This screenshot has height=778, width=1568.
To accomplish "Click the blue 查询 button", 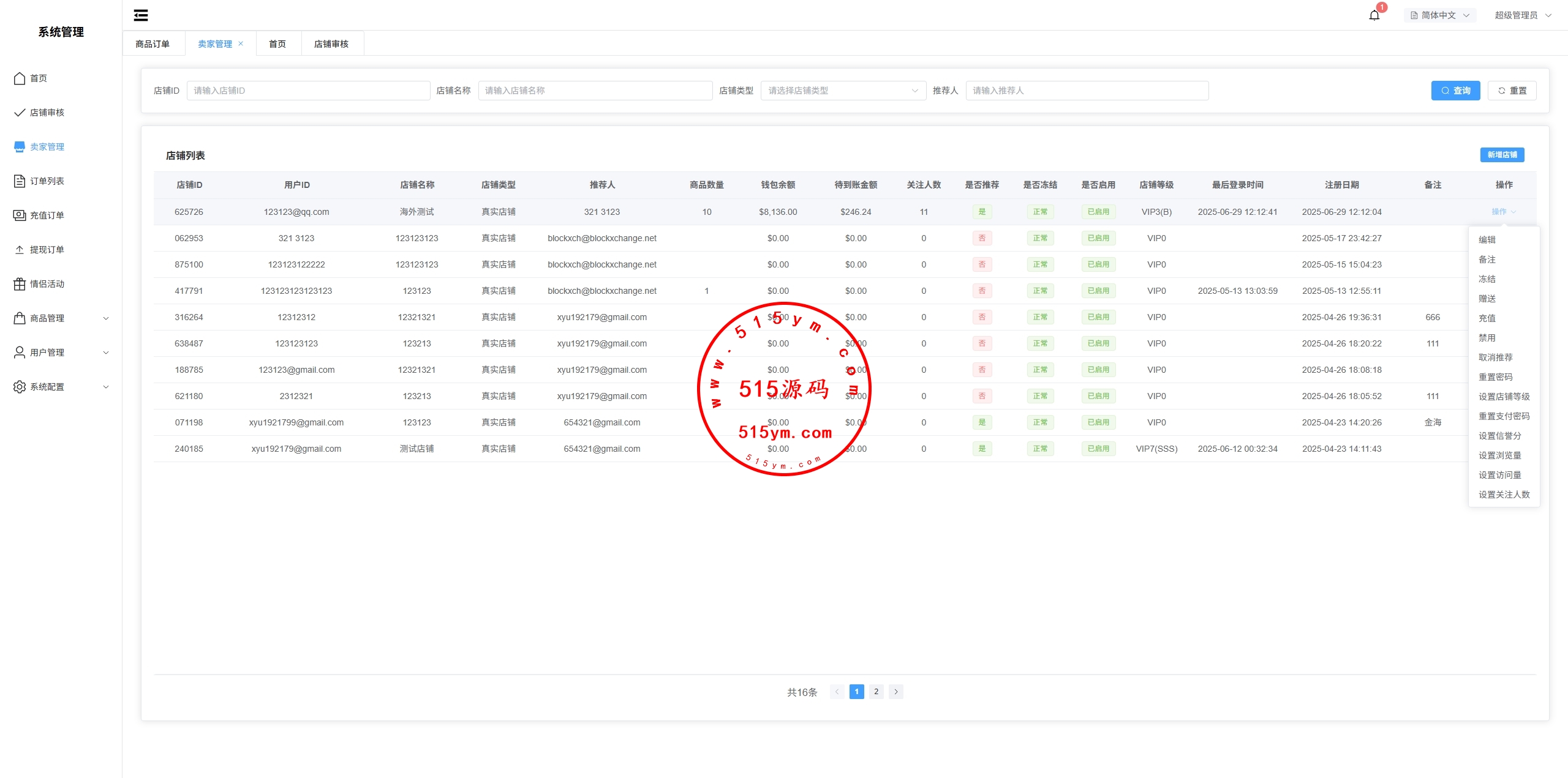I will click(1455, 91).
